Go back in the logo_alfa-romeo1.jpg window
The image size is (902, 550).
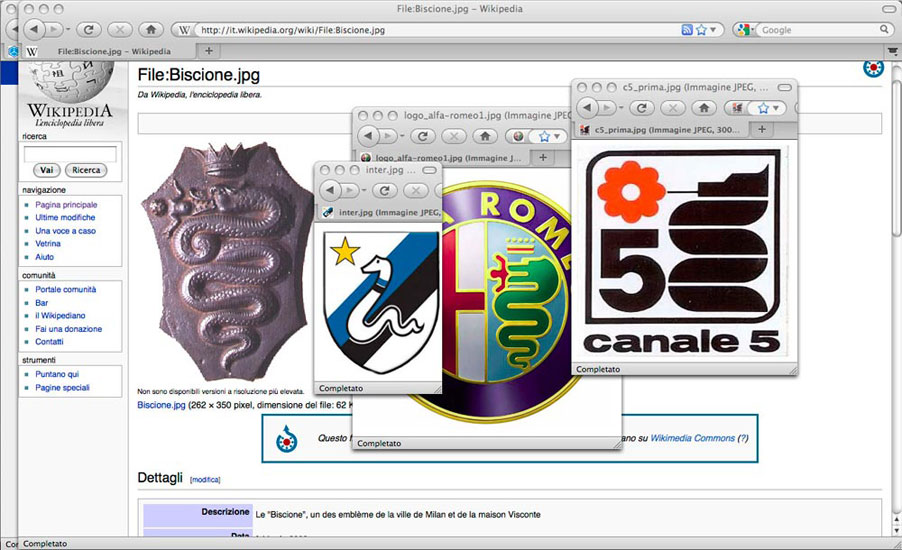369,136
